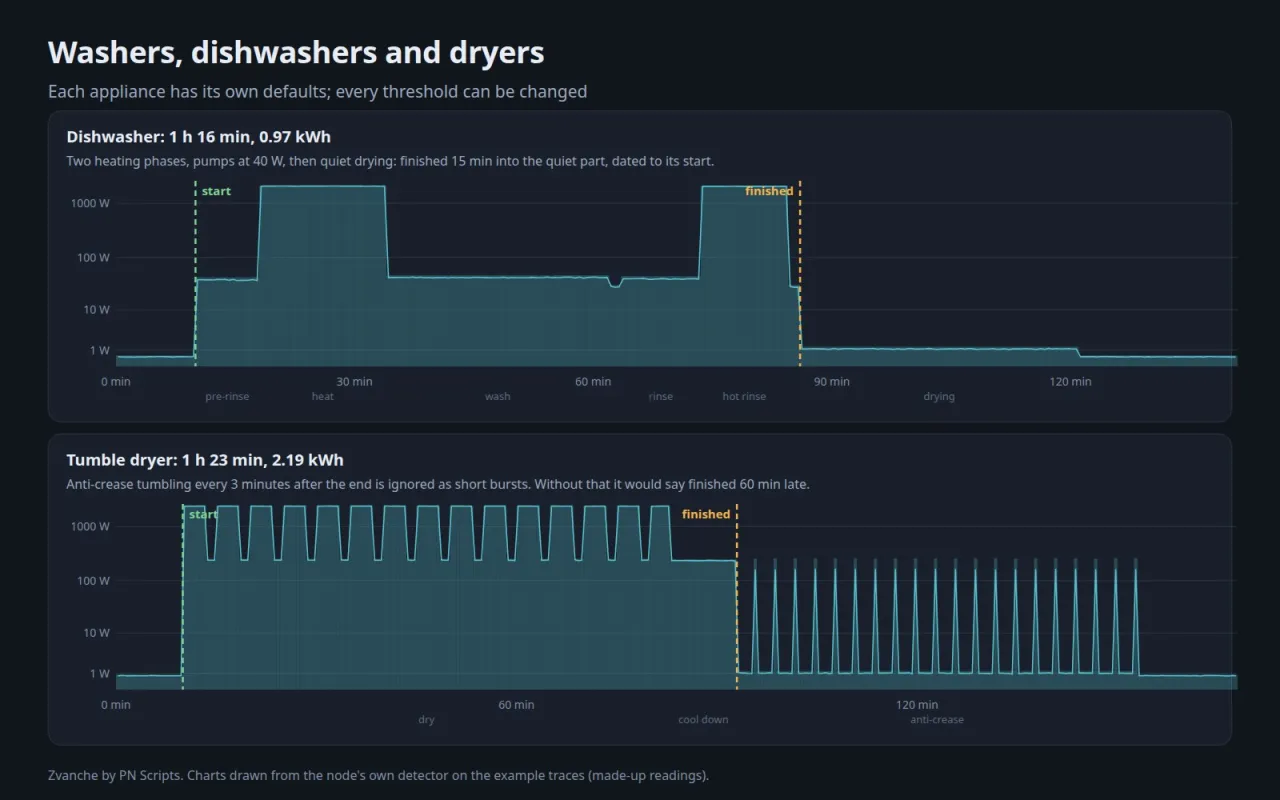Image resolution: width=1280 pixels, height=800 pixels.
Task: Click the dishwasher orange 'finished' marker label
Action: pyautogui.click(x=769, y=191)
